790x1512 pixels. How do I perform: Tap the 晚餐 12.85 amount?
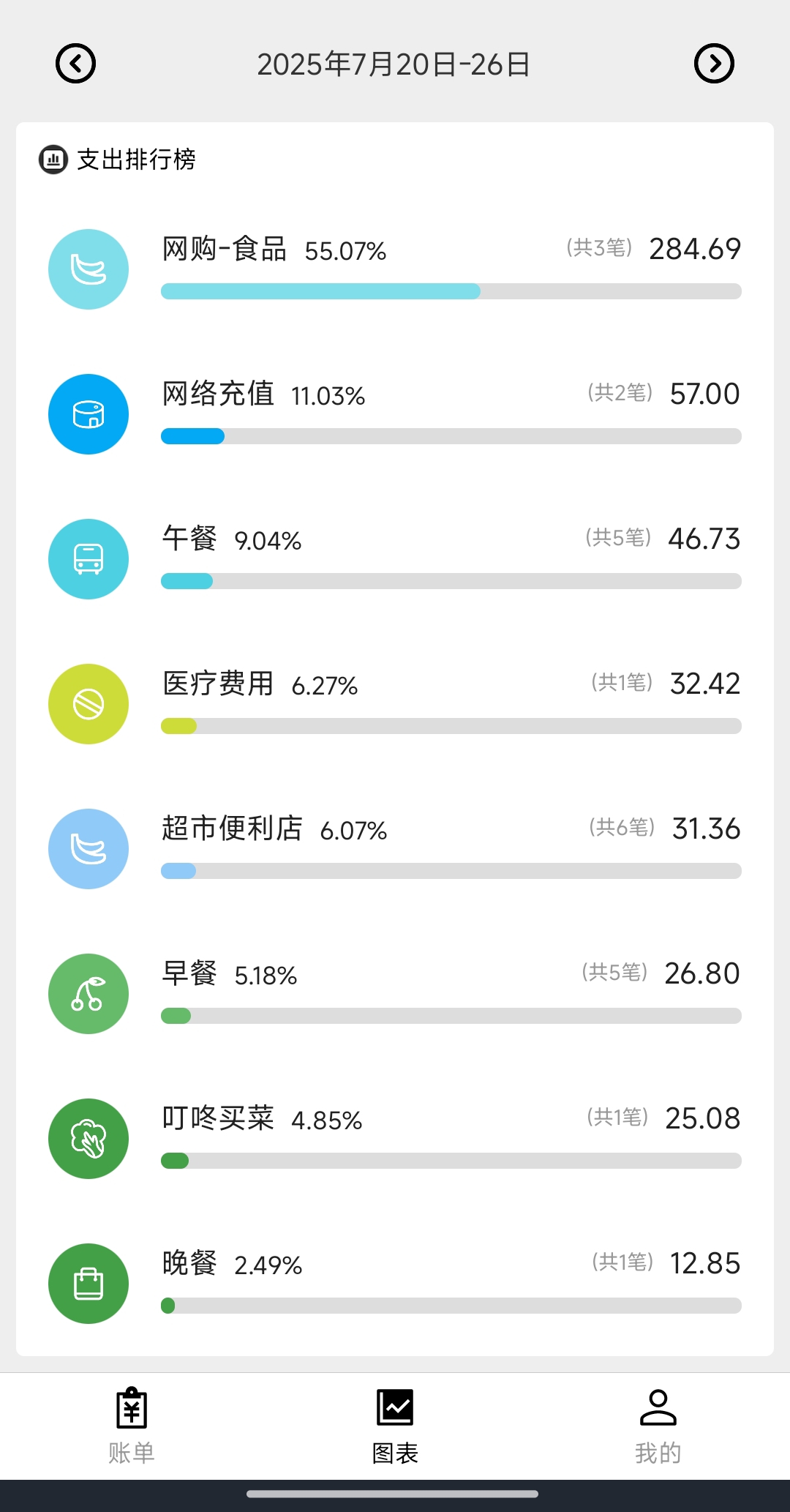tap(704, 1264)
